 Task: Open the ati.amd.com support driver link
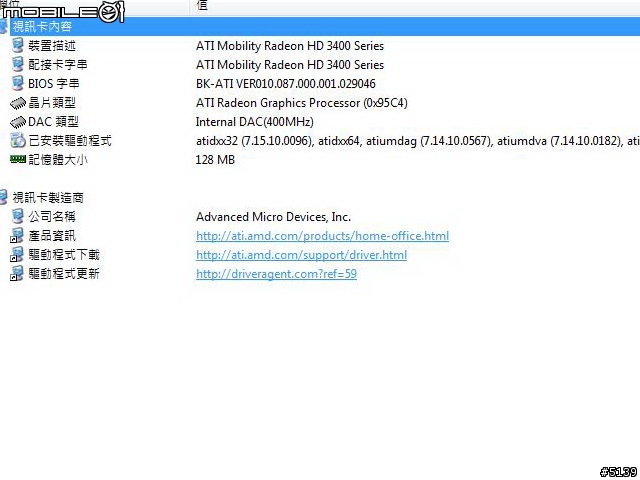click(301, 255)
